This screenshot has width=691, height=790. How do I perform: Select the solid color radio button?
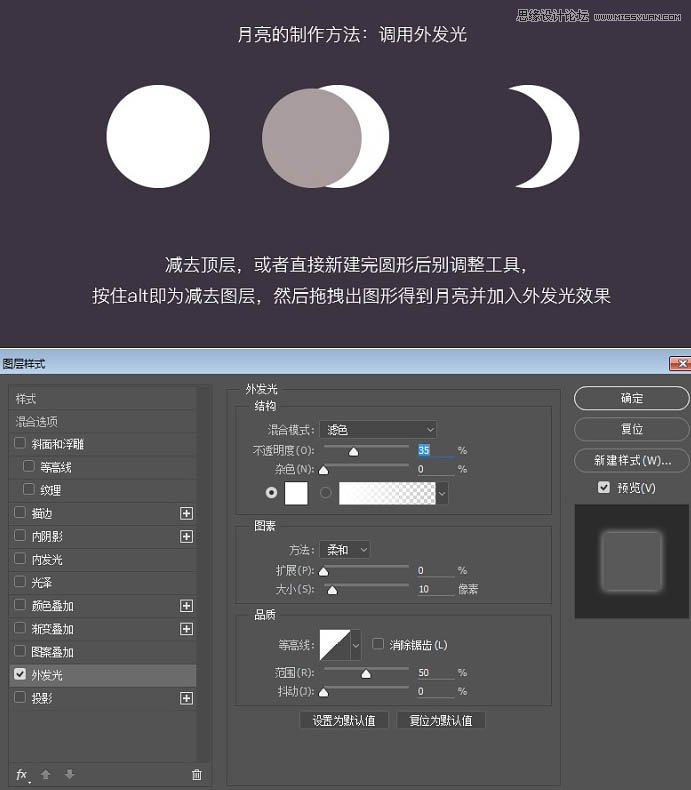[x=271, y=492]
